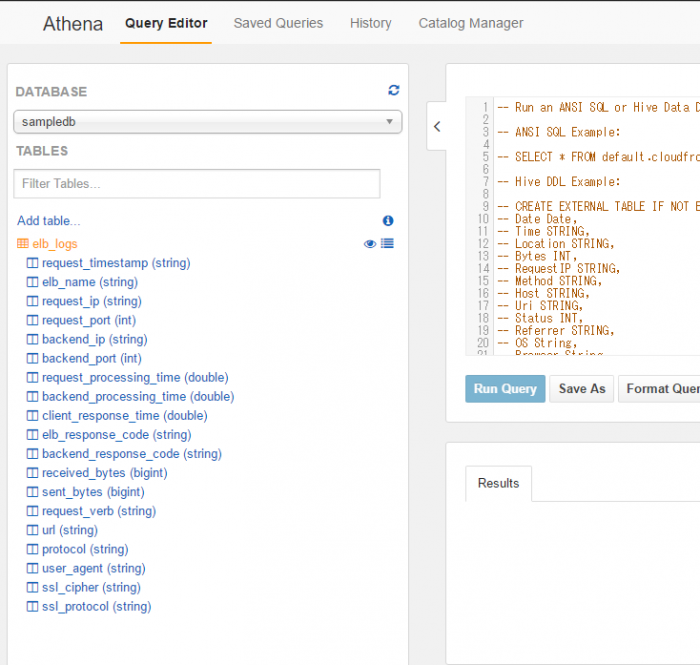This screenshot has width=700, height=665.
Task: Select the backend_processing_time (double) column text
Action: pyautogui.click(x=138, y=397)
